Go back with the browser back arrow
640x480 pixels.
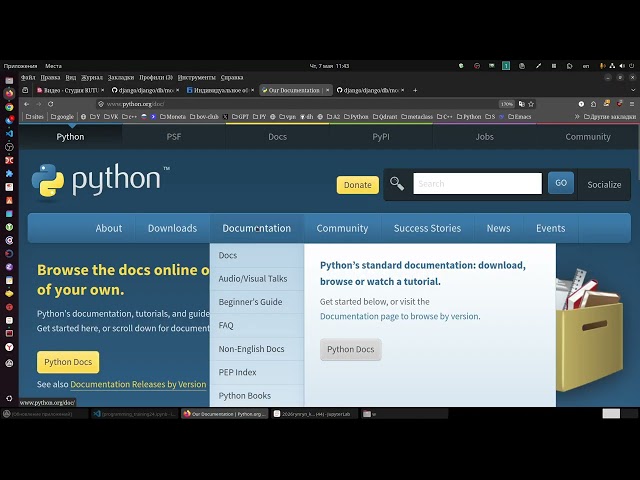pos(27,104)
